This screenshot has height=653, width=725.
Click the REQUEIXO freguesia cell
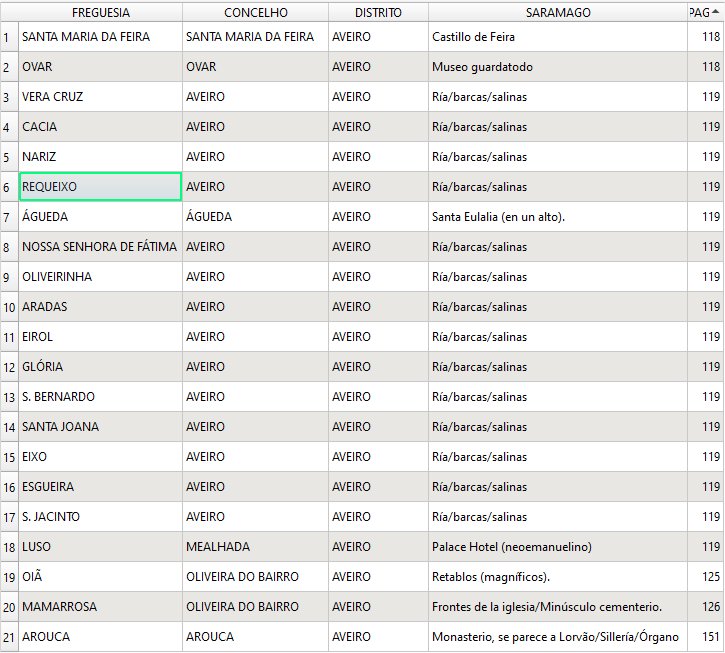100,187
